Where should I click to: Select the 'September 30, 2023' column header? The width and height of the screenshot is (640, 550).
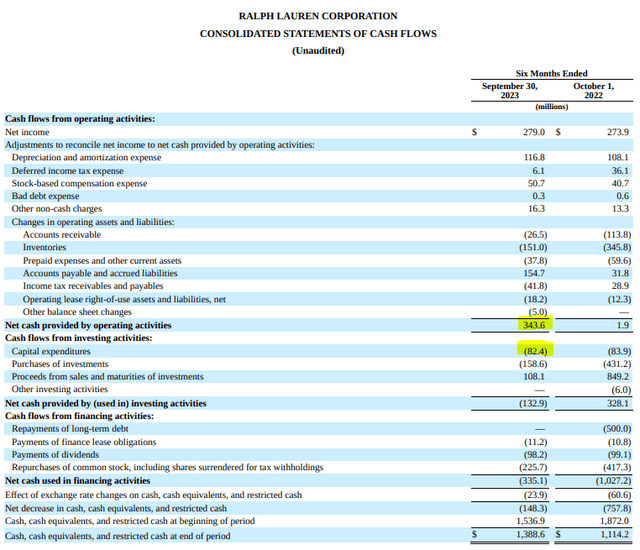510,91
